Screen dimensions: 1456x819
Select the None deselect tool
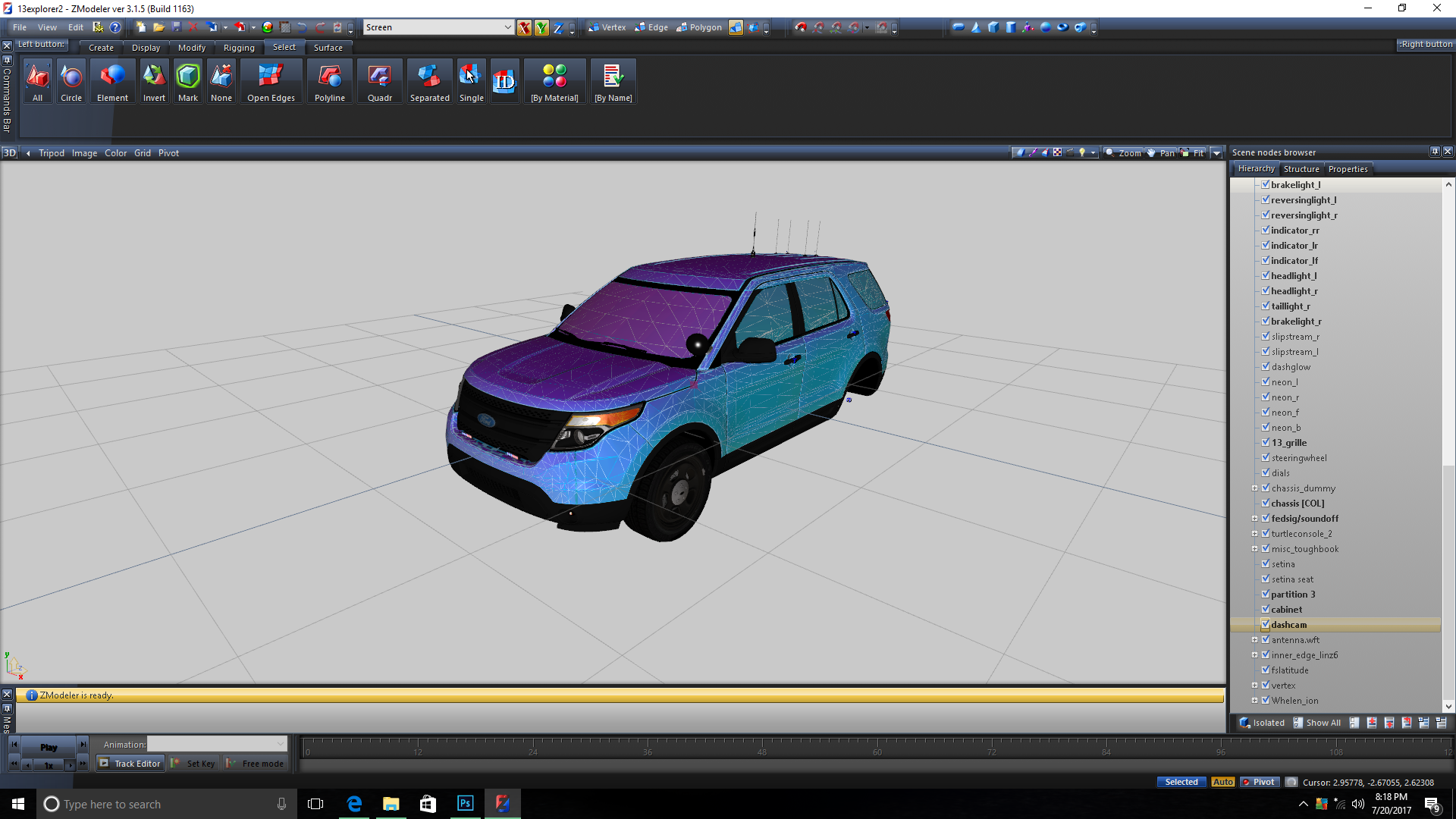[x=221, y=82]
